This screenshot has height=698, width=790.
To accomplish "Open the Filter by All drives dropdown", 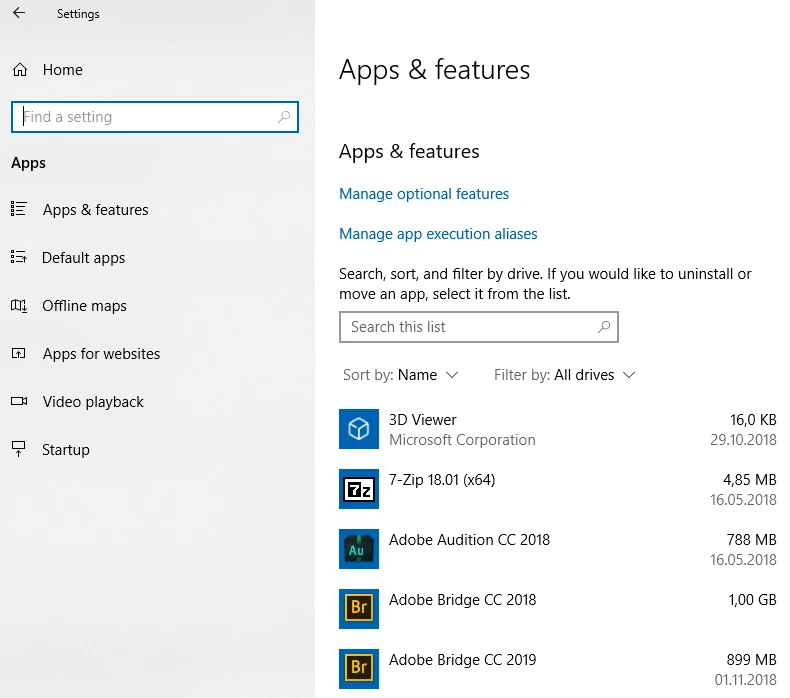I will point(564,375).
